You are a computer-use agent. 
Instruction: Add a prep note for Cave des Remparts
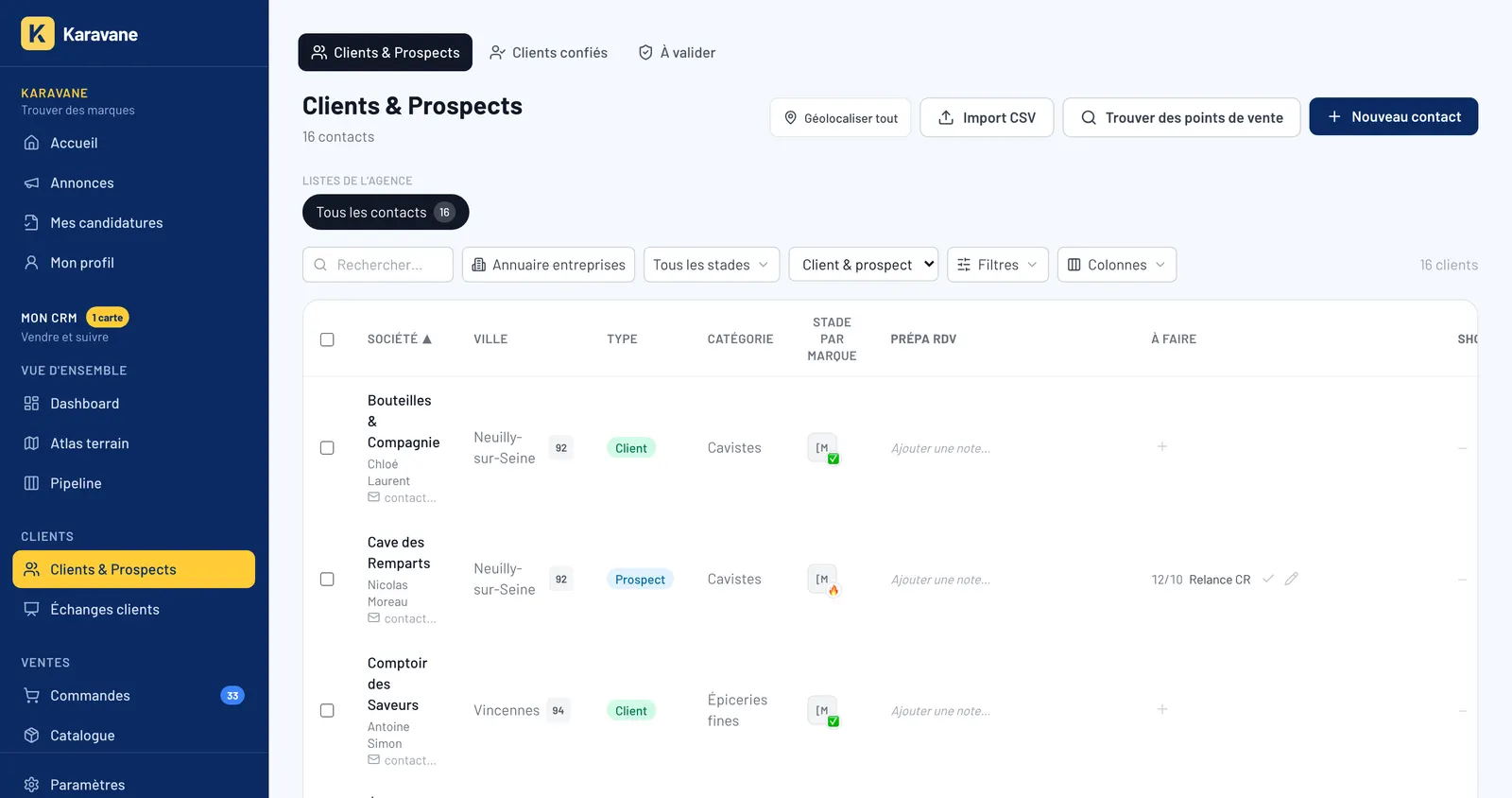pos(941,580)
